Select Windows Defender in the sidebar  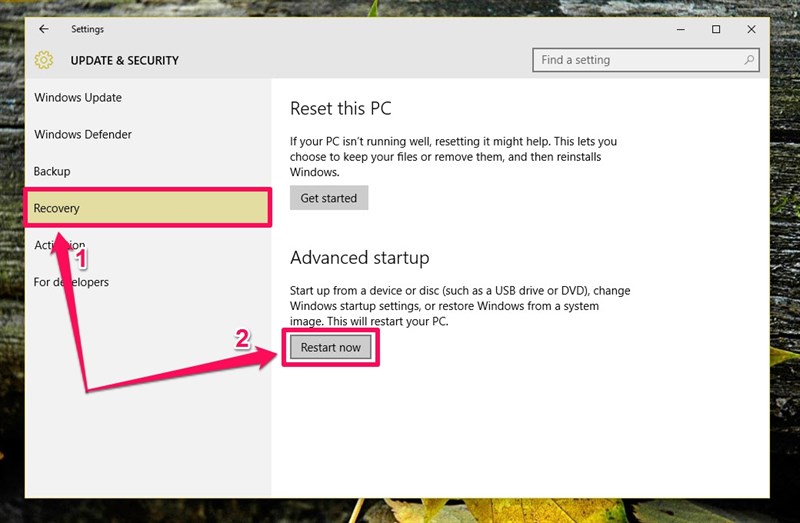point(83,135)
